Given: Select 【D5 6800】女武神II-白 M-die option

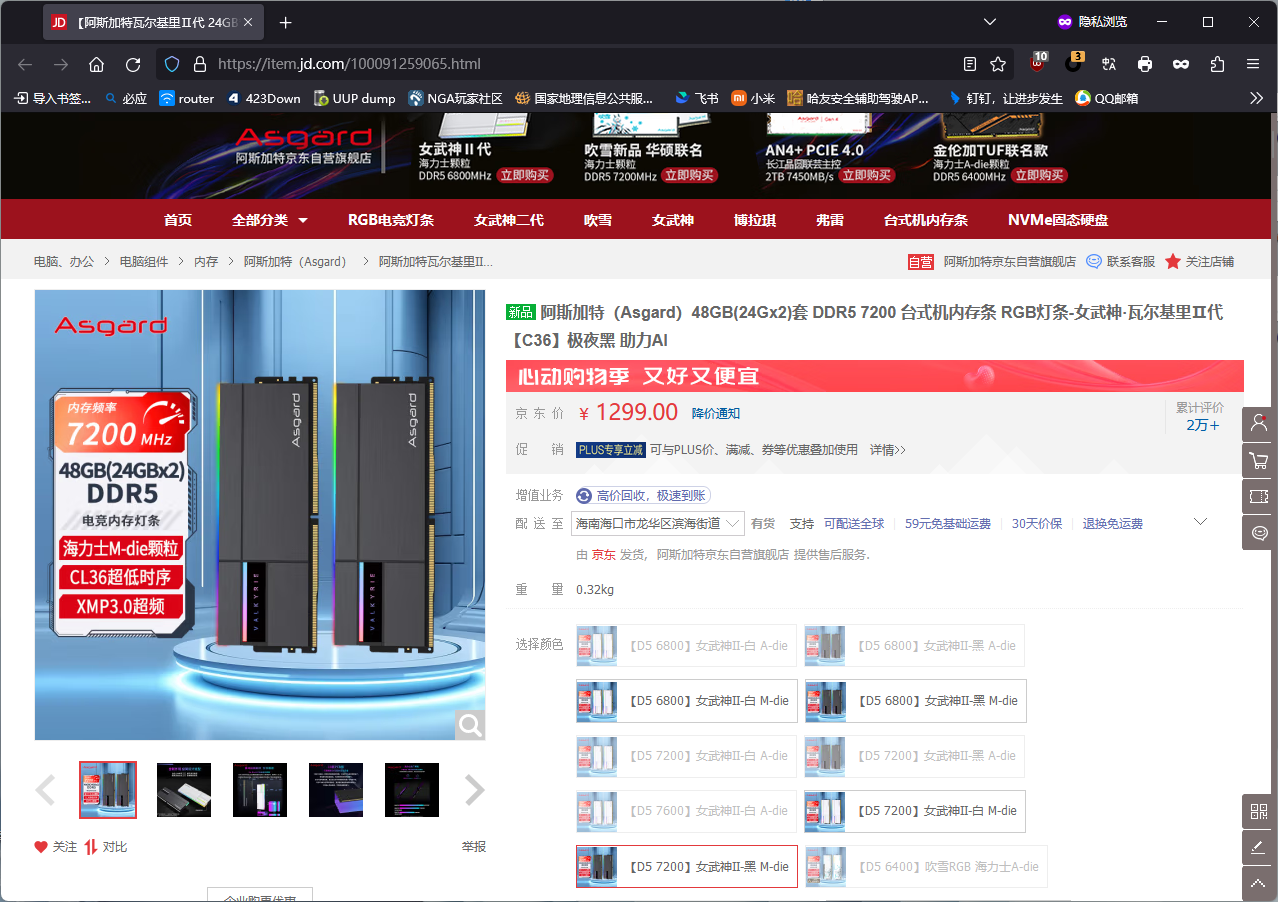Looking at the screenshot, I should pos(687,701).
